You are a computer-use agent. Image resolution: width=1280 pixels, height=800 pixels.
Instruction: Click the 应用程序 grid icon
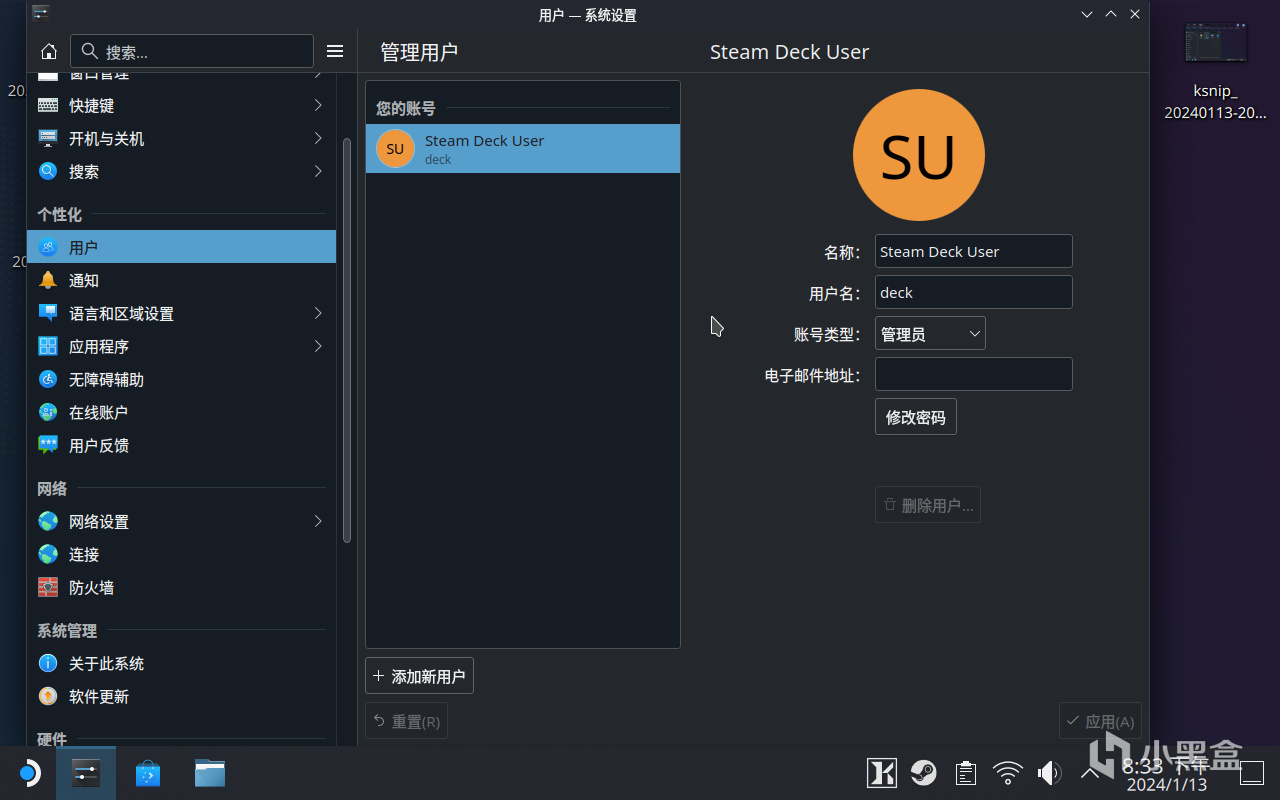[x=48, y=346]
